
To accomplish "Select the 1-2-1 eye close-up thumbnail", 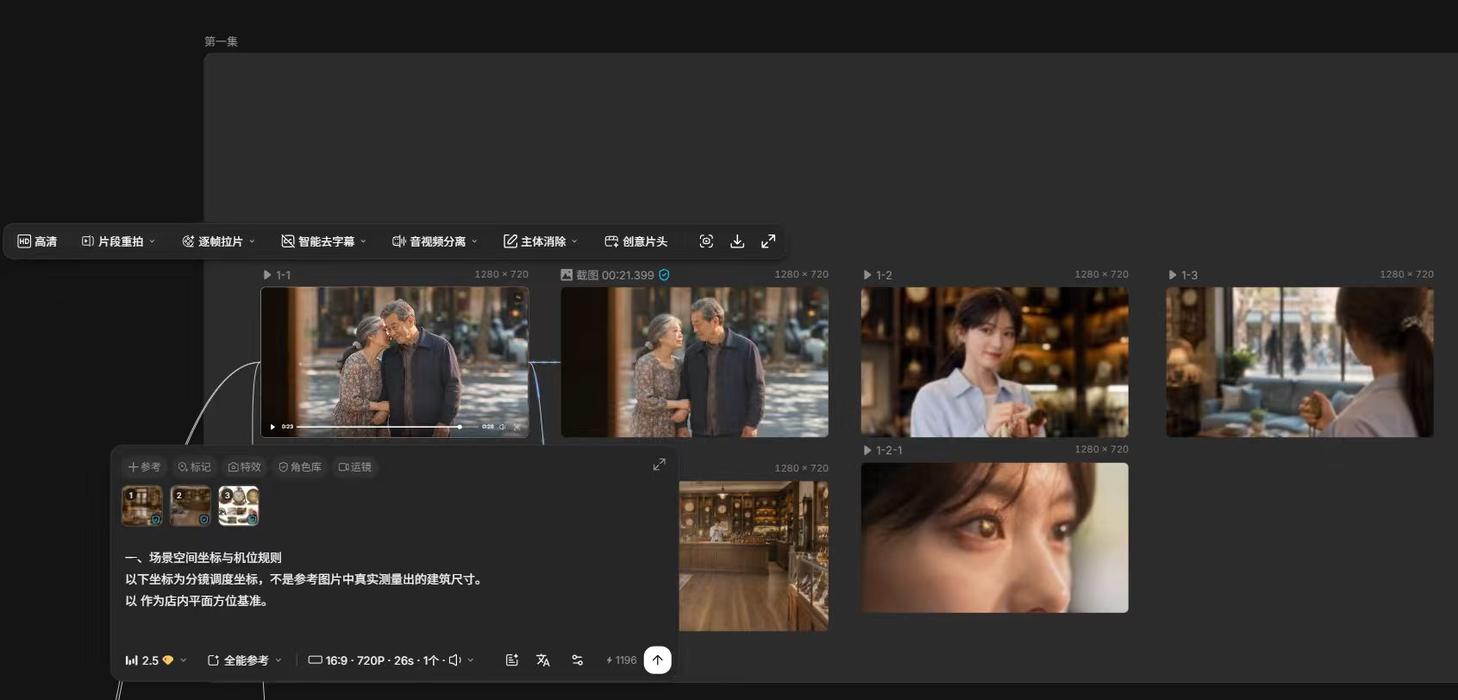I will 994,537.
